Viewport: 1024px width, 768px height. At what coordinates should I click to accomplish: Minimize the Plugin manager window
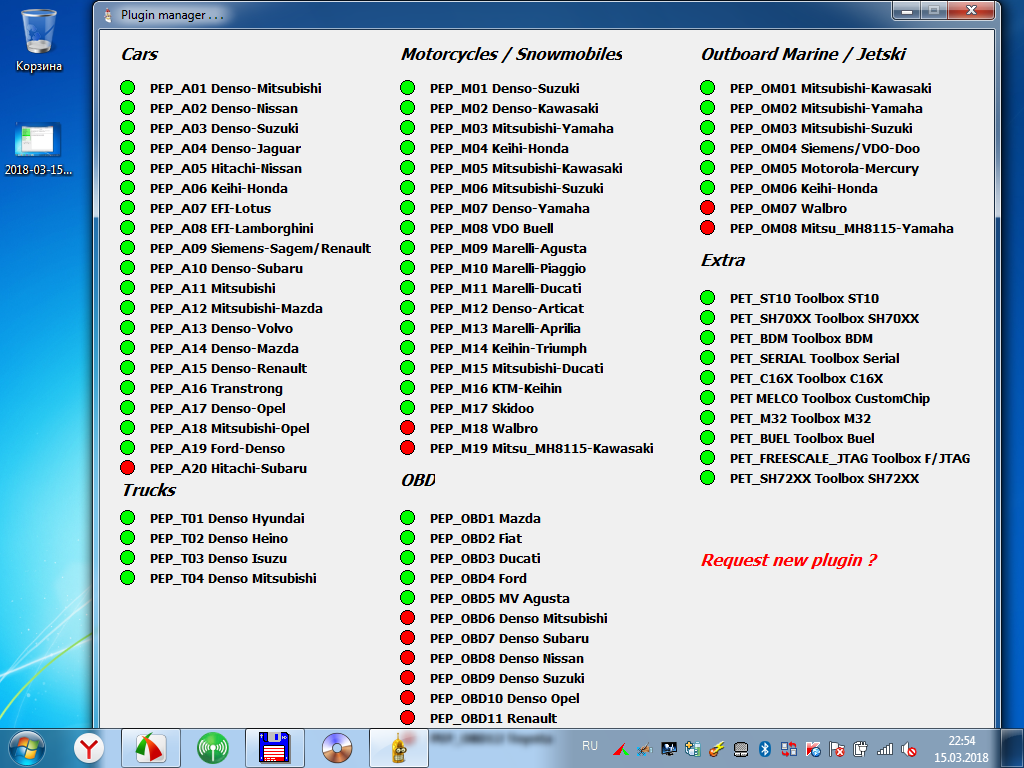907,10
